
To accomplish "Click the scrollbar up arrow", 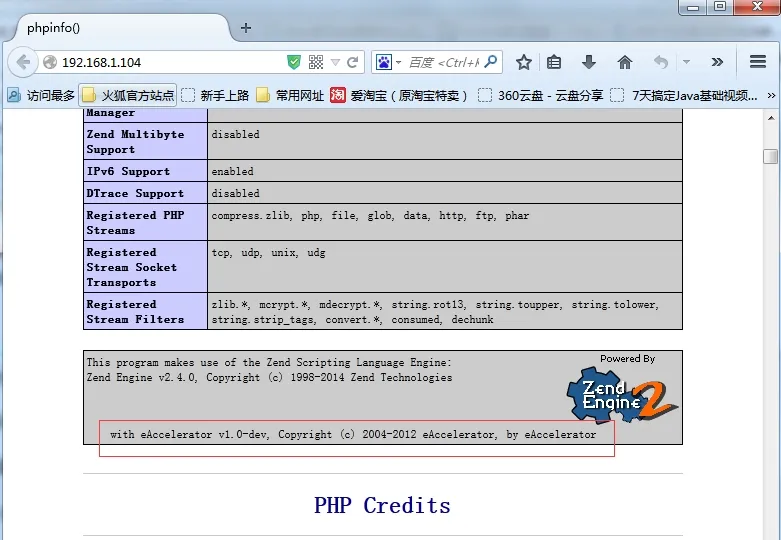I will point(771,119).
